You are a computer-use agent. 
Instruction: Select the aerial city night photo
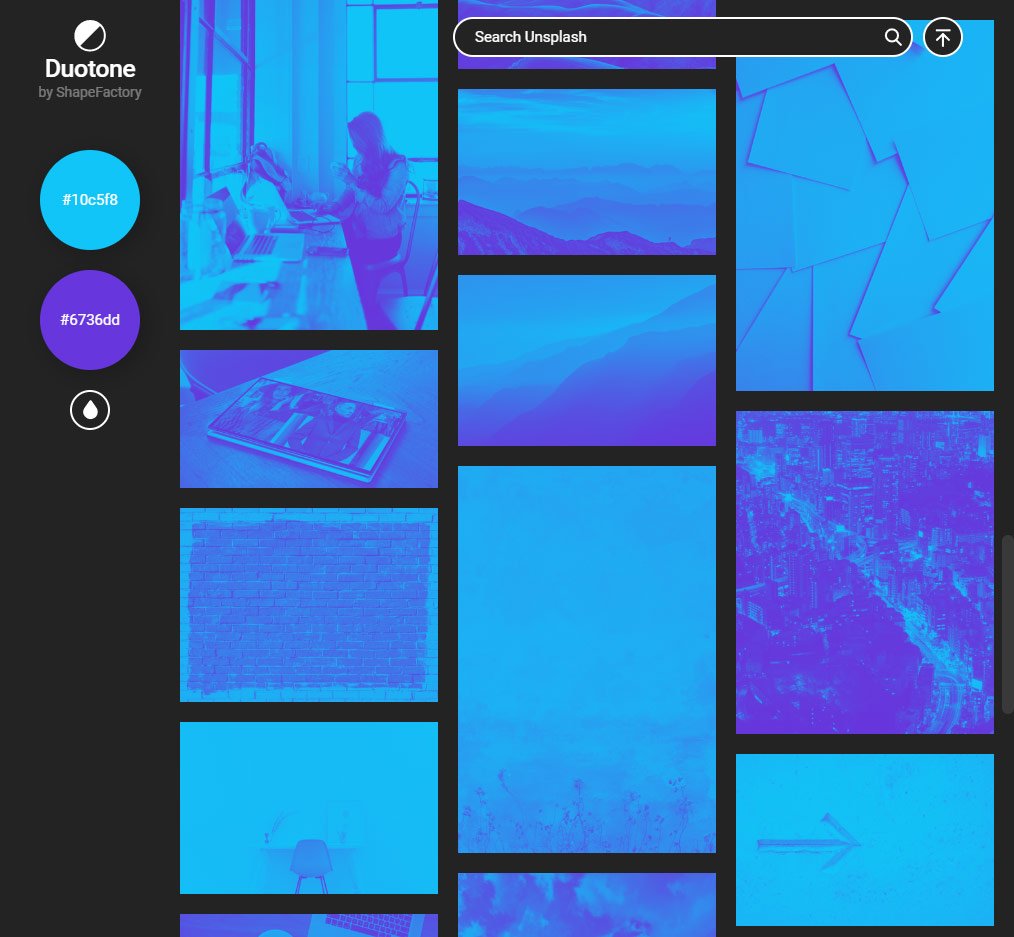[865, 572]
